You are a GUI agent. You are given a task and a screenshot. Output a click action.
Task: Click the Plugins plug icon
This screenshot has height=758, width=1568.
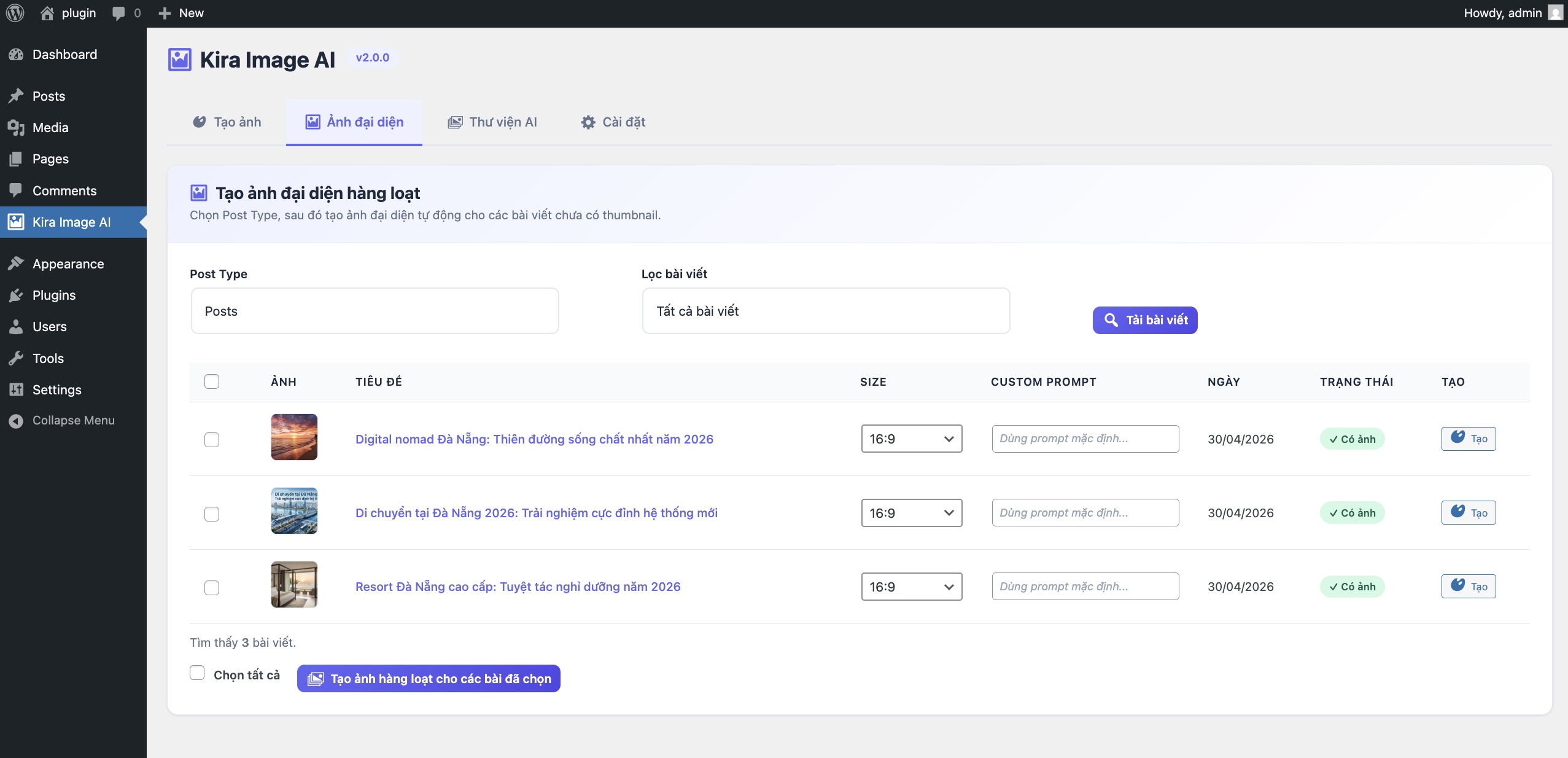[x=16, y=295]
